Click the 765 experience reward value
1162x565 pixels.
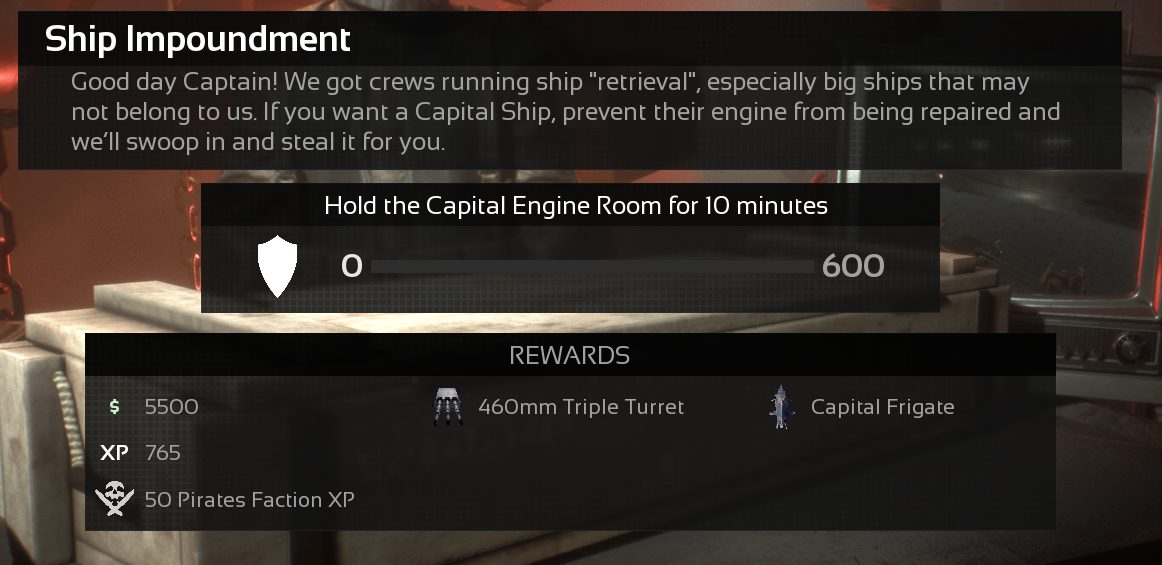[x=163, y=453]
